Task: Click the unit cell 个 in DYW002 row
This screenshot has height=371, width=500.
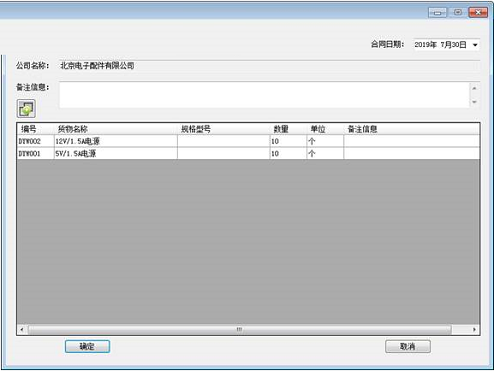Action: (x=325, y=141)
